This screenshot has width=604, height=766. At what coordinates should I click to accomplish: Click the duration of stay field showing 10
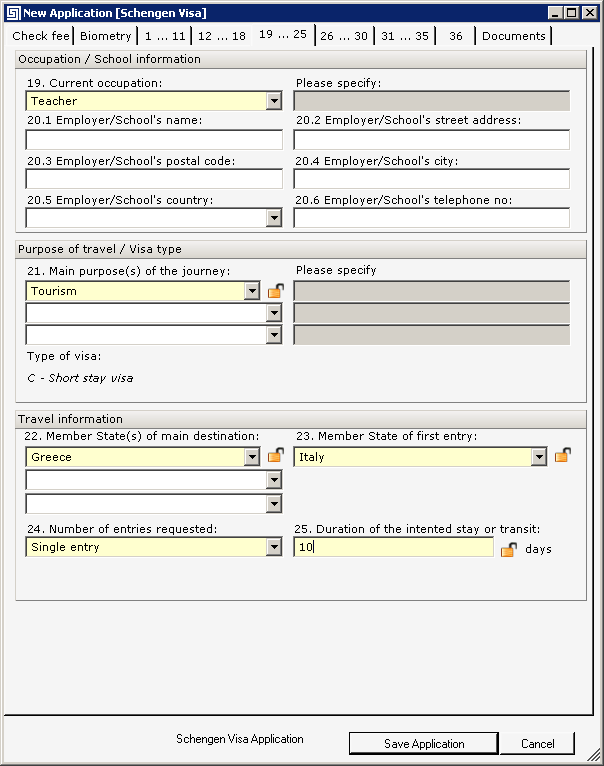tap(393, 547)
